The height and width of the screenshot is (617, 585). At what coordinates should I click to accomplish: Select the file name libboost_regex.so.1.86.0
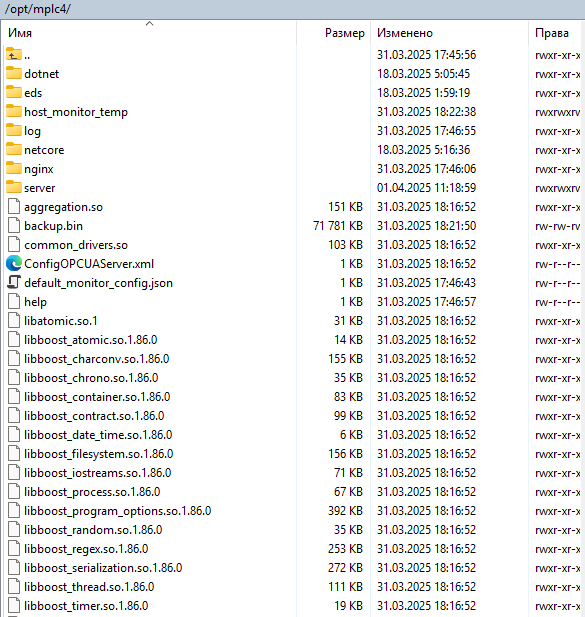click(86, 549)
